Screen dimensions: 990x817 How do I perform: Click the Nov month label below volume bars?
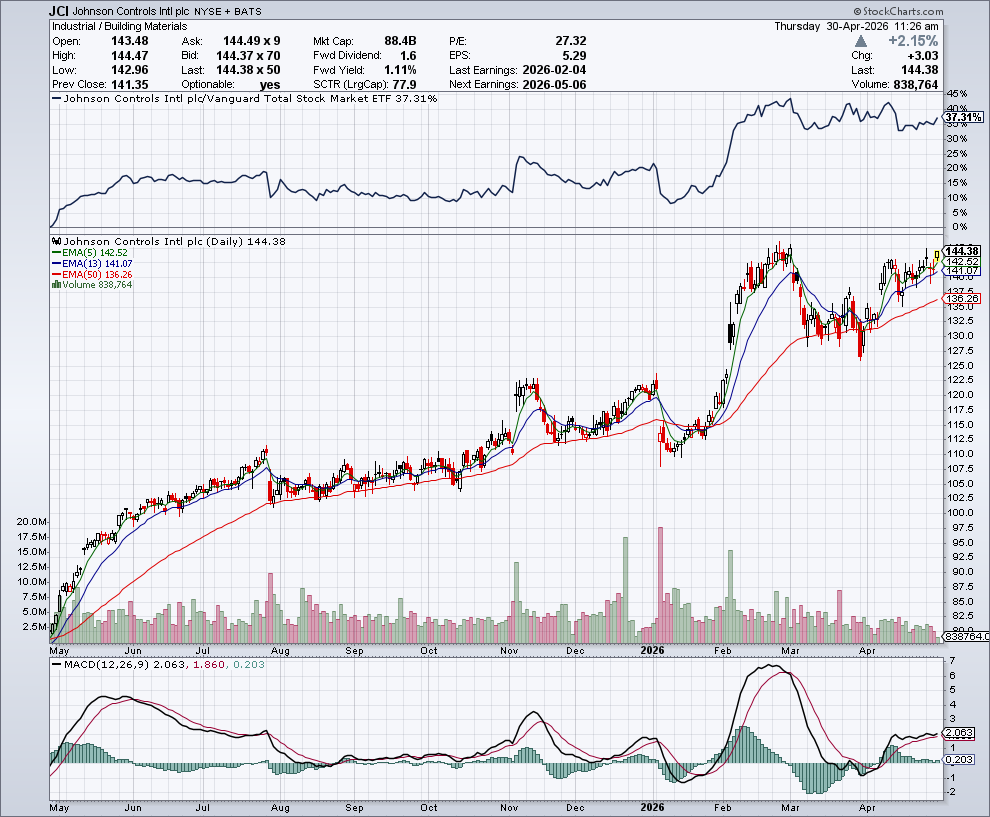click(509, 650)
